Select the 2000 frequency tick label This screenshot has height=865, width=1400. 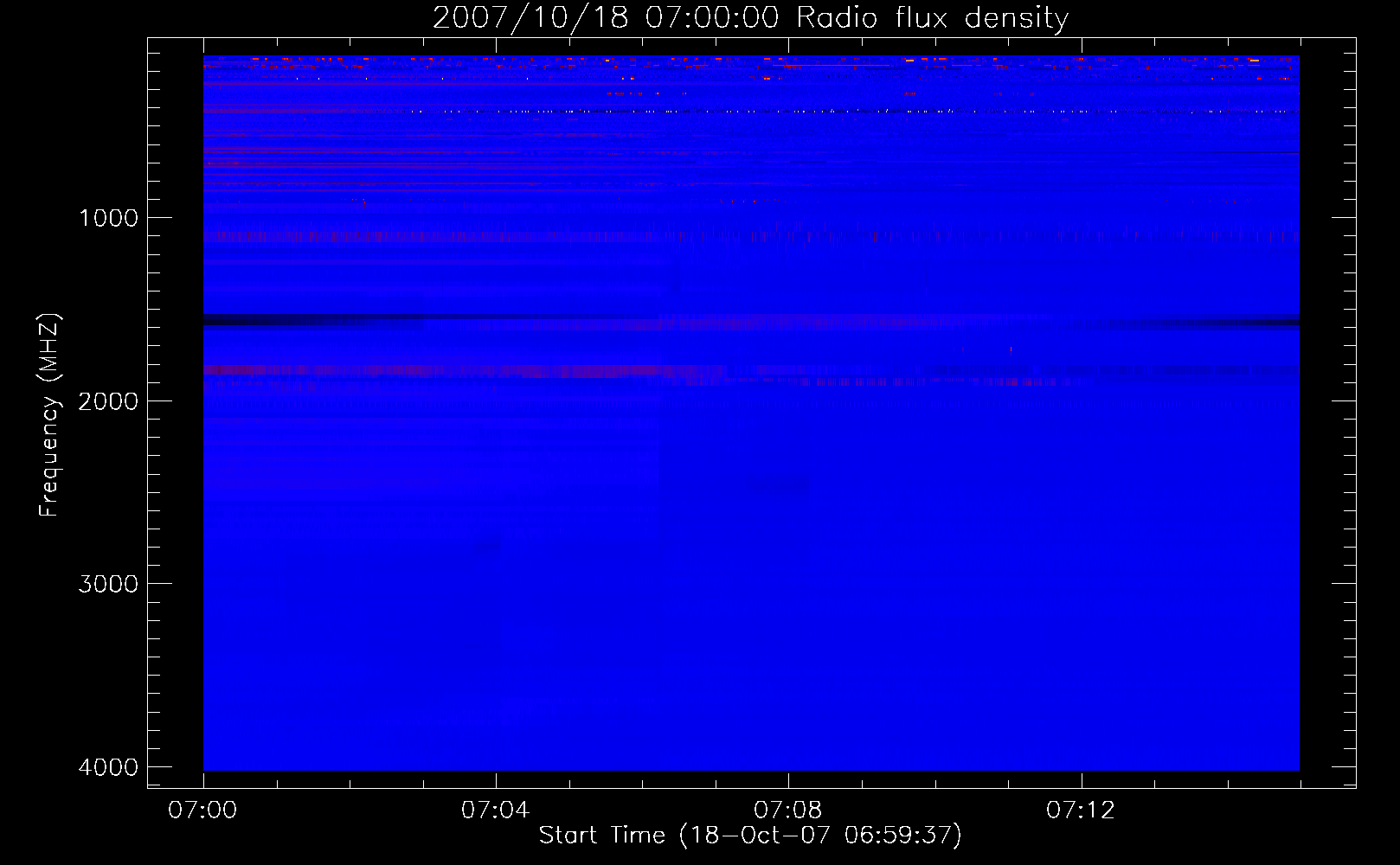point(108,401)
